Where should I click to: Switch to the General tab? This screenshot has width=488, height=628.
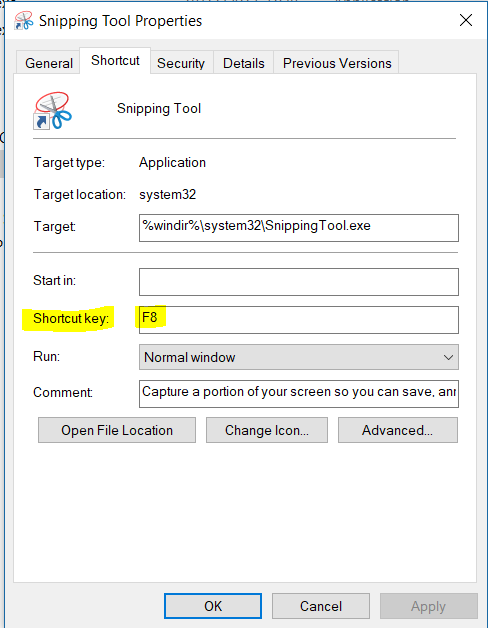pos(49,63)
